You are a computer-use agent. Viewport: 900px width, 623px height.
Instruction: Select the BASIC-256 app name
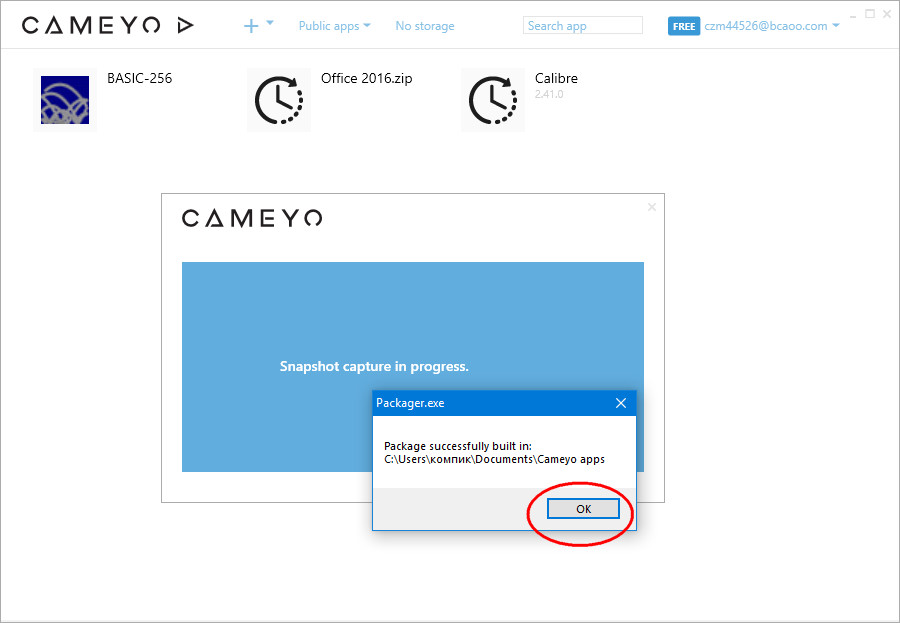[x=139, y=78]
